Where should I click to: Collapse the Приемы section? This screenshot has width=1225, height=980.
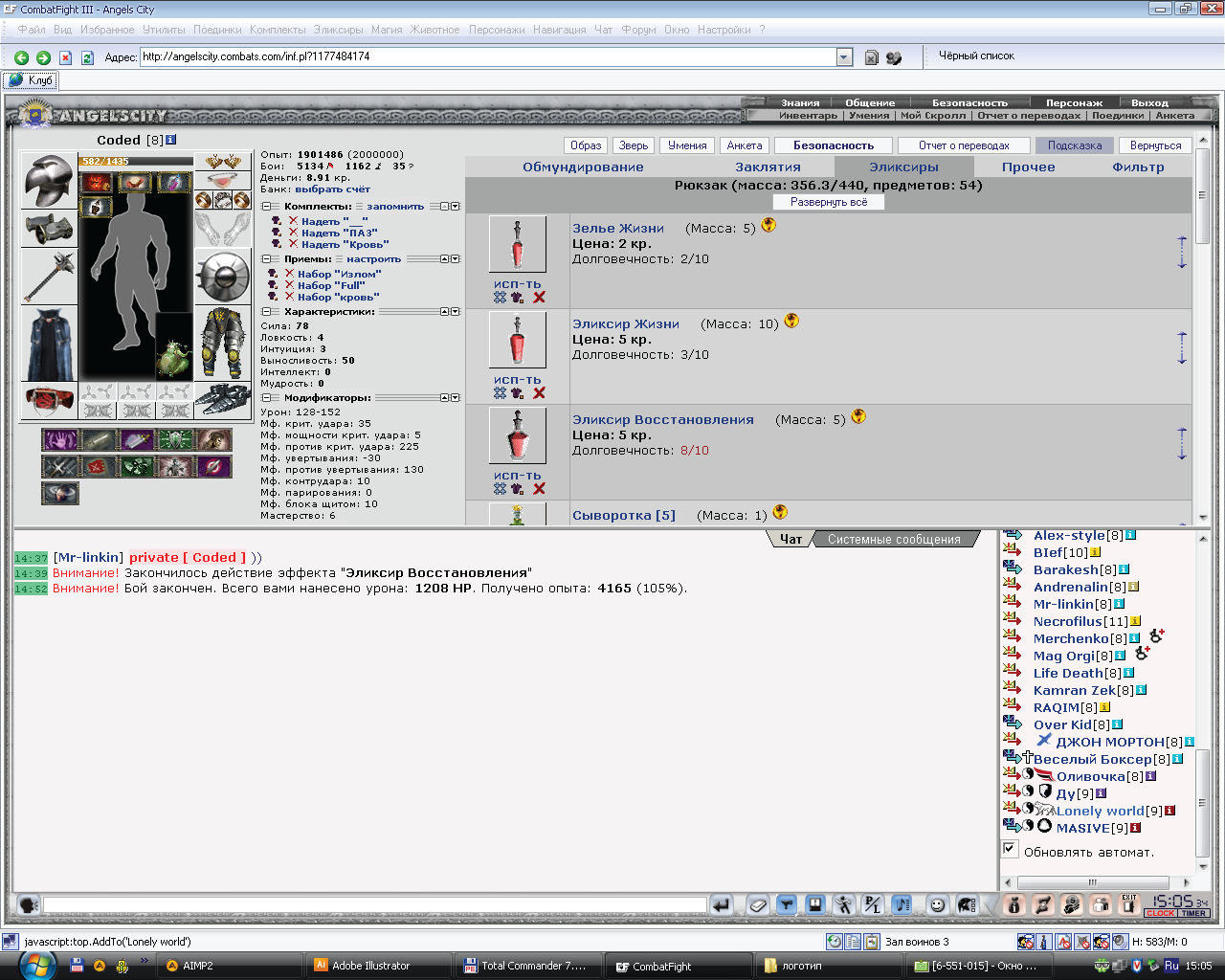click(x=265, y=259)
